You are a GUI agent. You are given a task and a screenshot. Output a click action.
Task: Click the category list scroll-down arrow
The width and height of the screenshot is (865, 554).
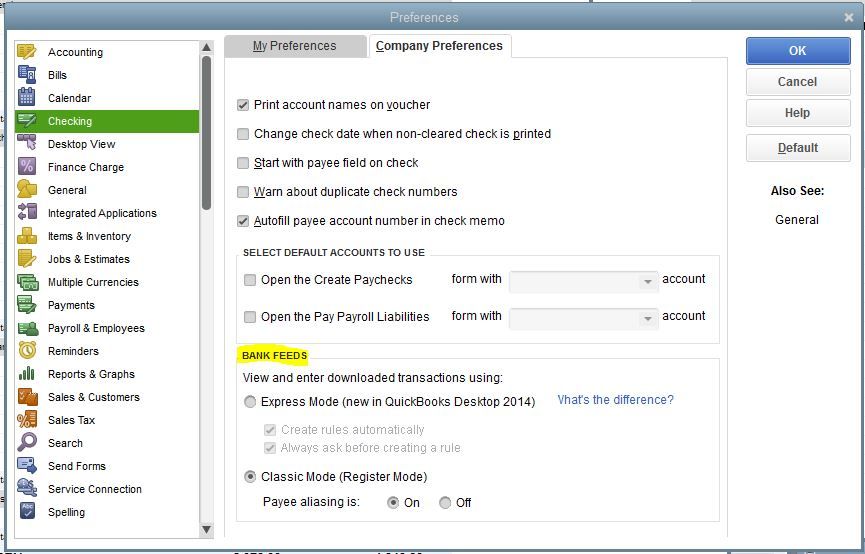click(206, 530)
